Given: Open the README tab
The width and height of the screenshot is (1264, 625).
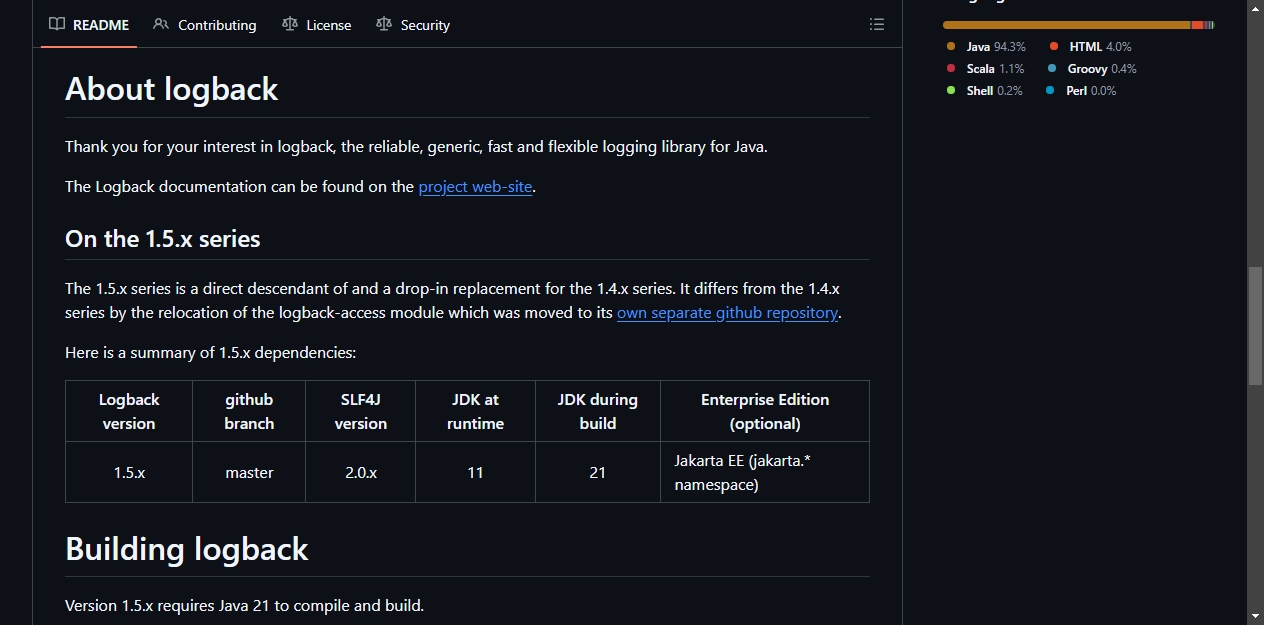Looking at the screenshot, I should pos(89,25).
